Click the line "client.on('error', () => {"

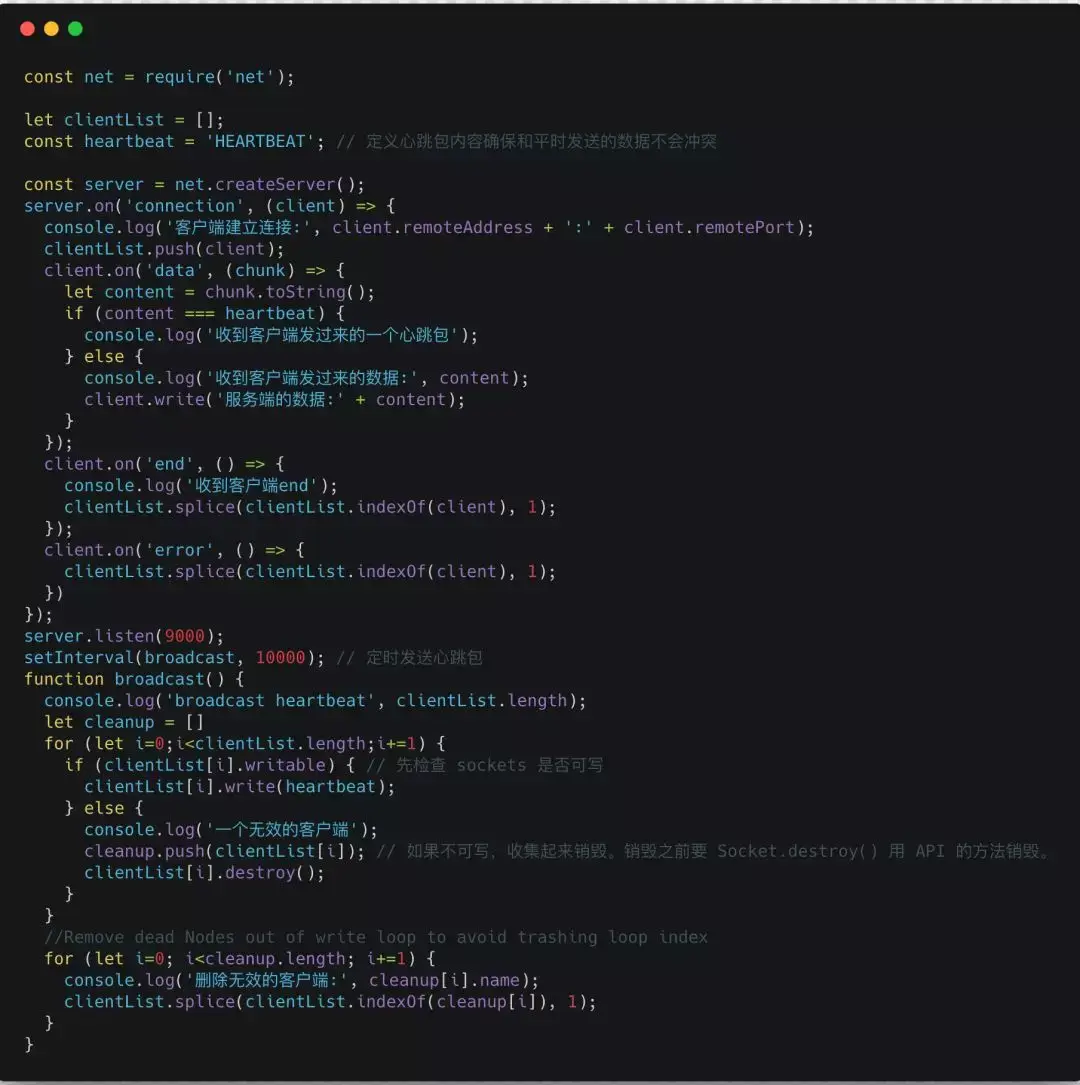click(x=174, y=550)
